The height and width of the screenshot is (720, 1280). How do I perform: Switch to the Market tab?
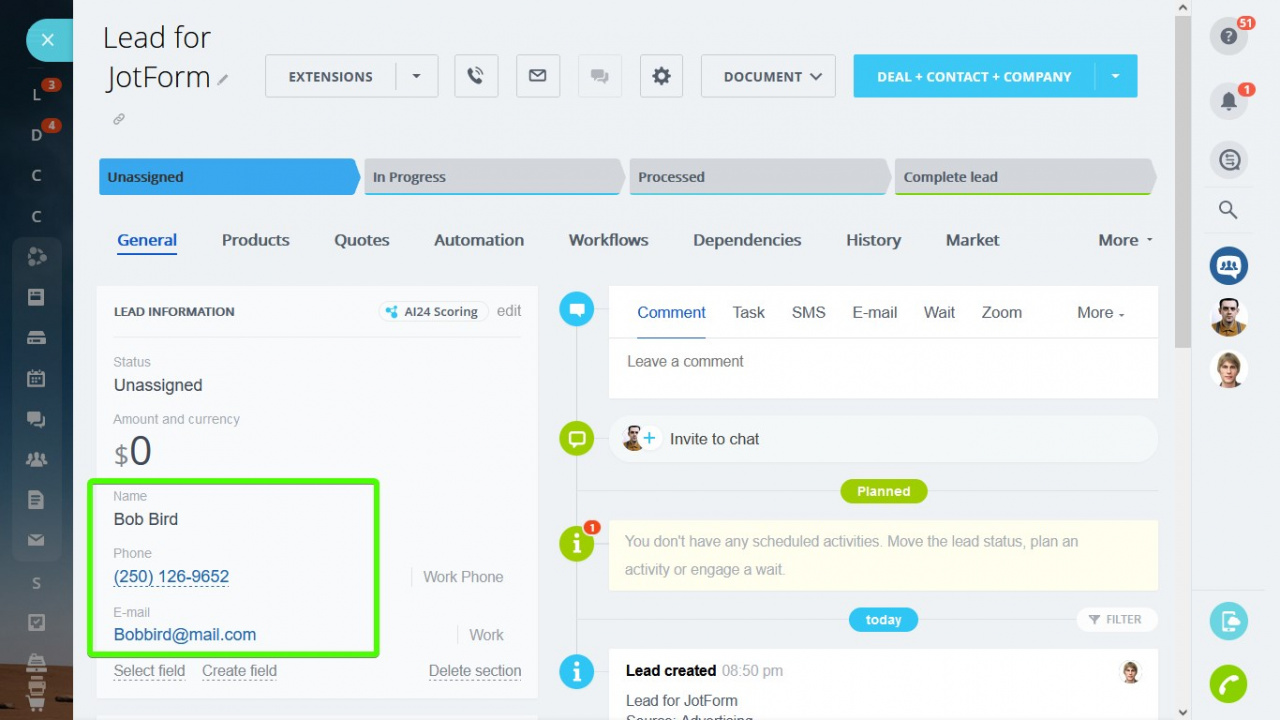(973, 240)
